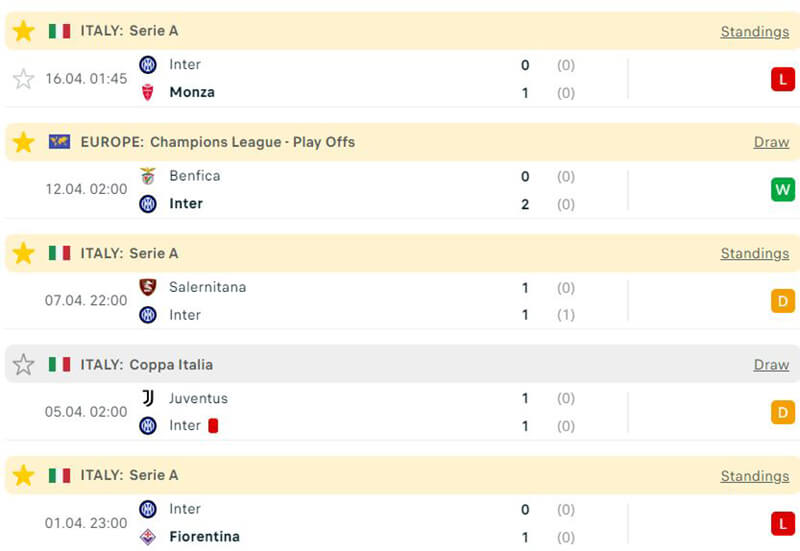Screen dimensions: 800x551
Task: Click the Italy flag beside Coppa Italia
Action: (x=60, y=365)
